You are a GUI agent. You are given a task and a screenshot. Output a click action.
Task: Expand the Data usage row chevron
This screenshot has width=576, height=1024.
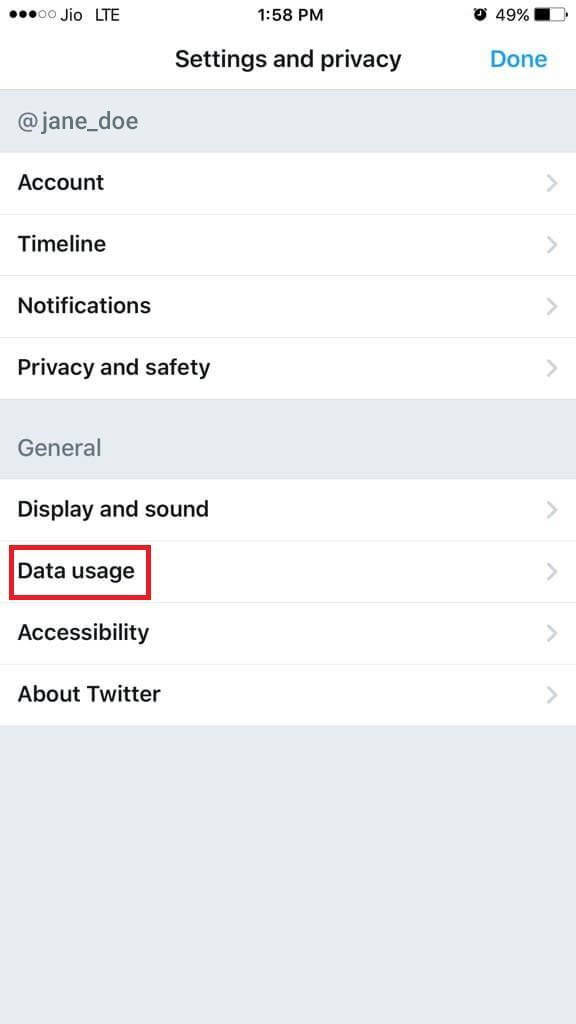click(553, 571)
